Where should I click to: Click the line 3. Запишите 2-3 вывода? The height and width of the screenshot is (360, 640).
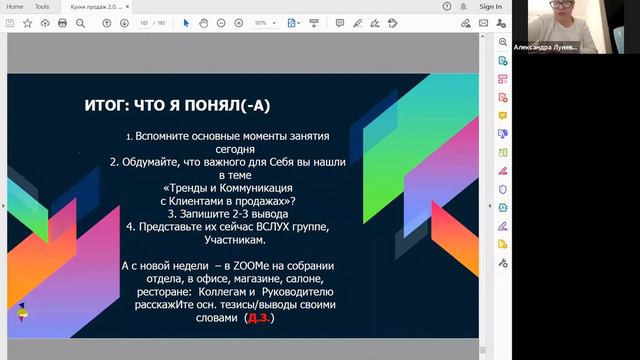coord(228,214)
